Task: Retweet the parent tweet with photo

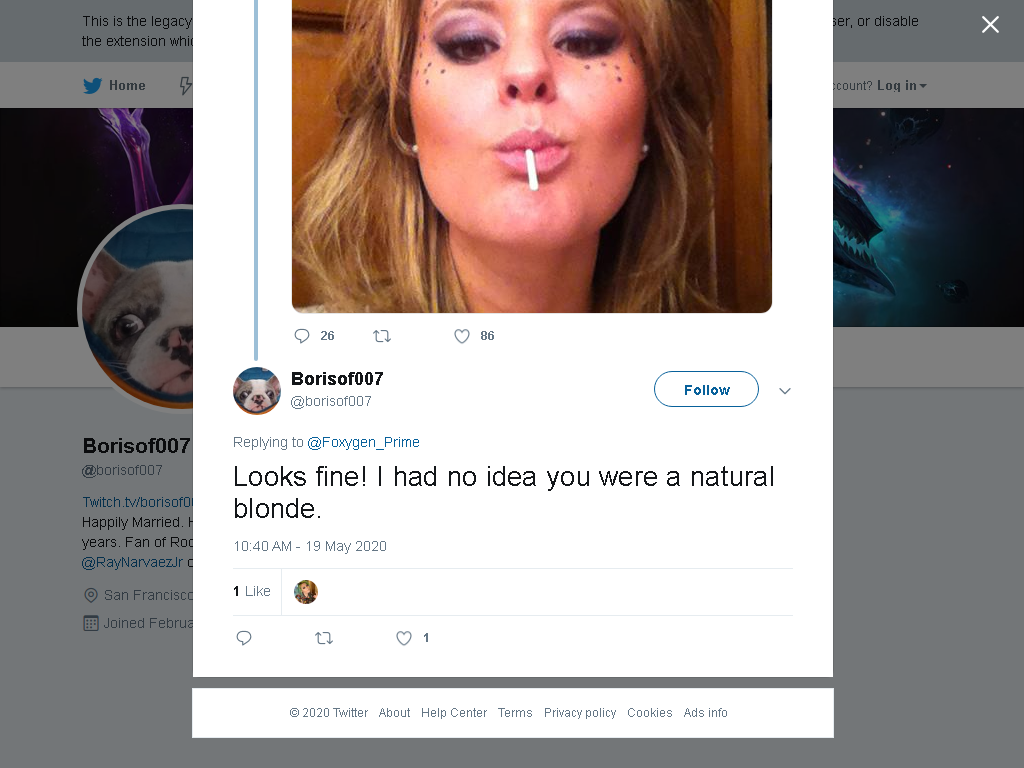Action: pyautogui.click(x=381, y=336)
